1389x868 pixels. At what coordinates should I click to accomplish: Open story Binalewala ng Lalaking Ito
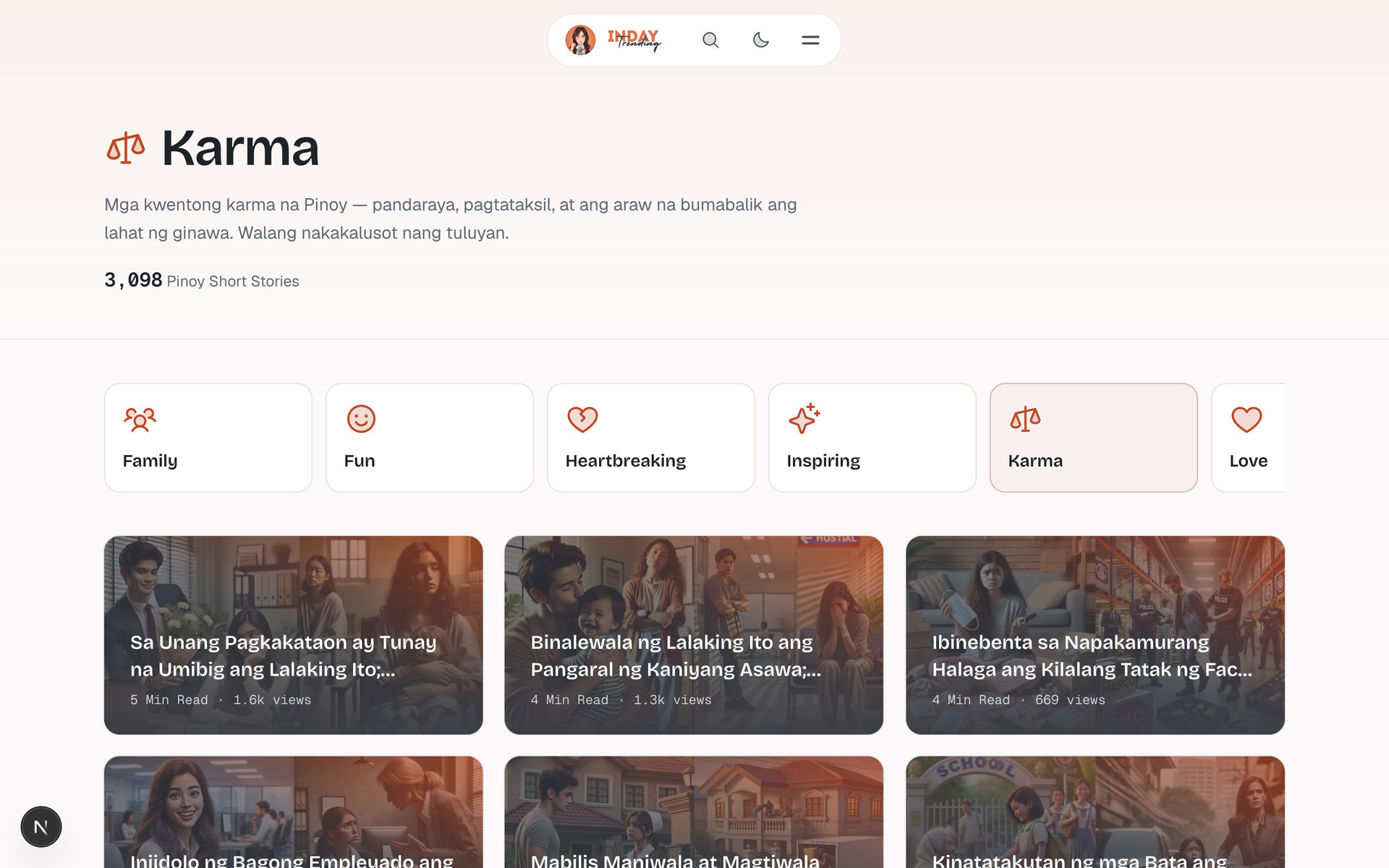coord(694,635)
